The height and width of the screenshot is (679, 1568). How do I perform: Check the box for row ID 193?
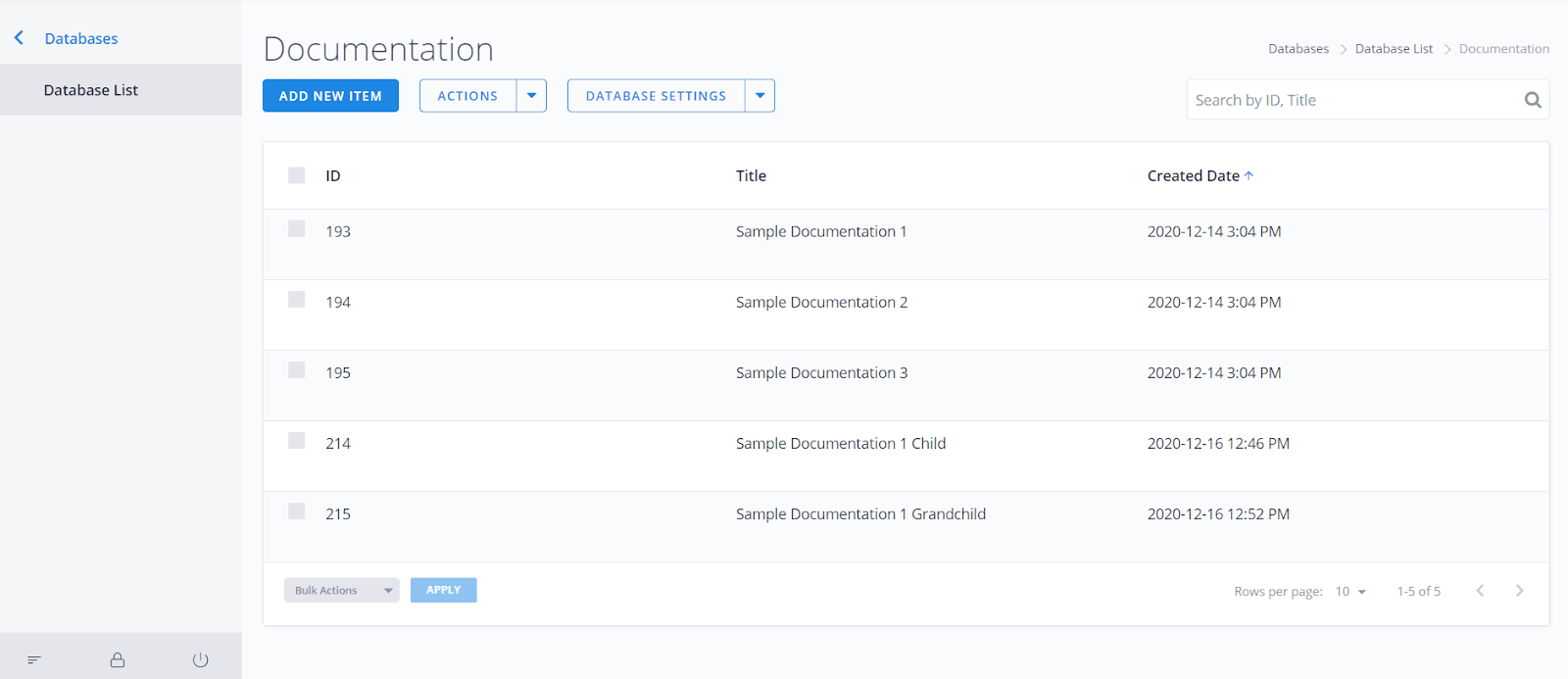[297, 229]
